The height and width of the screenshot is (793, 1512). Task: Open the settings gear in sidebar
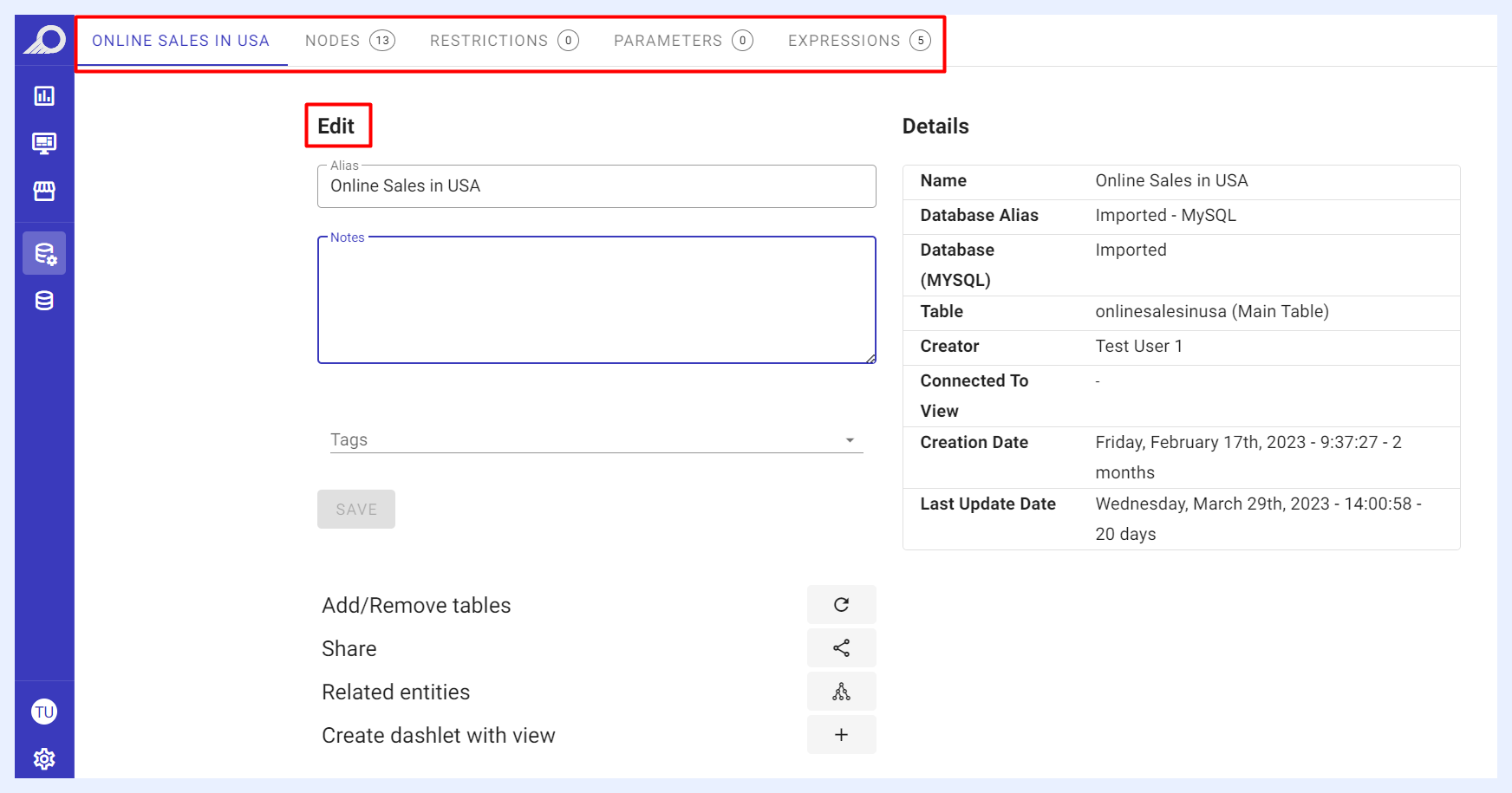44,759
